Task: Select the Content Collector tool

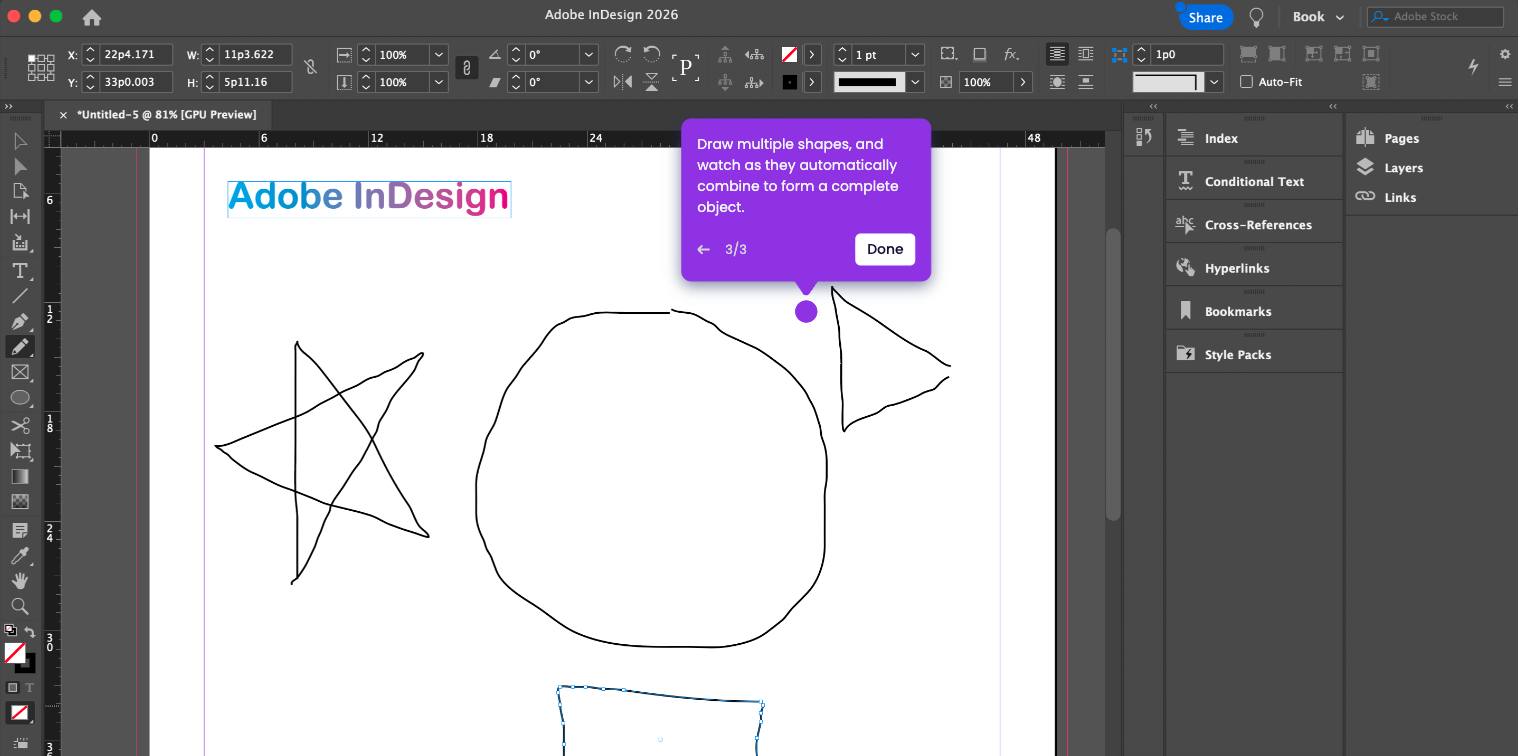Action: (19, 242)
